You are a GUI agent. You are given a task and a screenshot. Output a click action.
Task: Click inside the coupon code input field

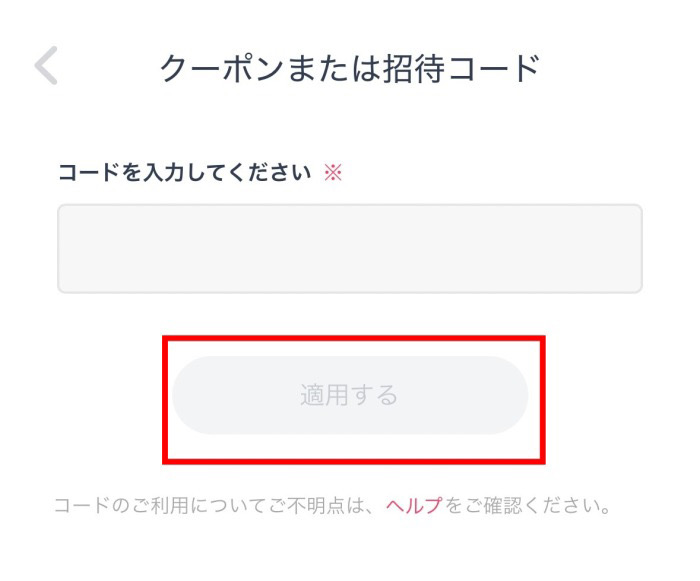tap(349, 249)
